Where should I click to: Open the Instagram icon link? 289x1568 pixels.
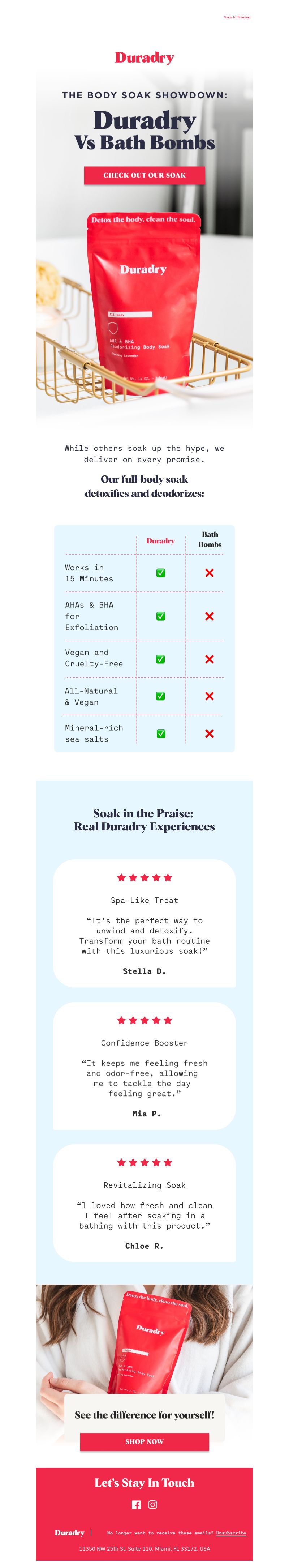tap(153, 1504)
